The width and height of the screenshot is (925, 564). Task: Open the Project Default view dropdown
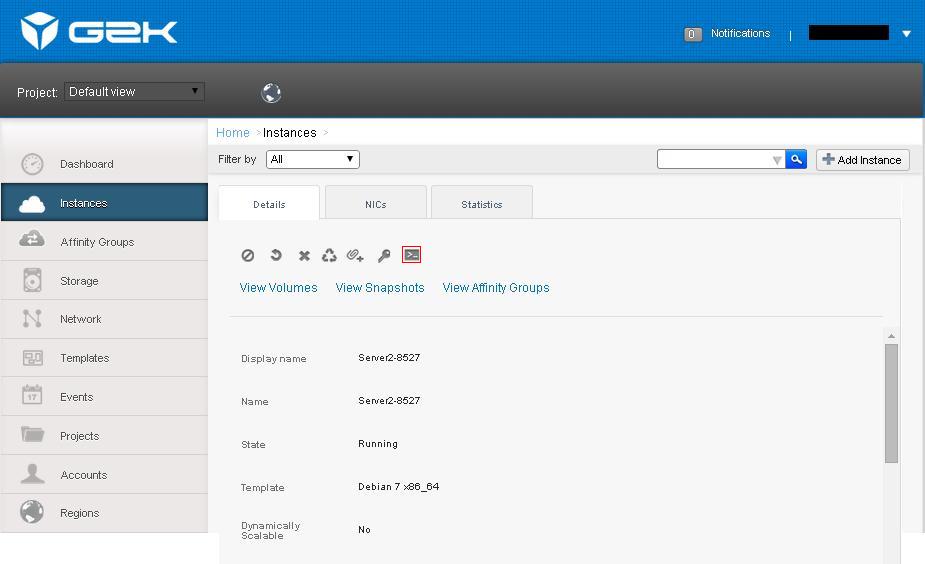pos(135,91)
